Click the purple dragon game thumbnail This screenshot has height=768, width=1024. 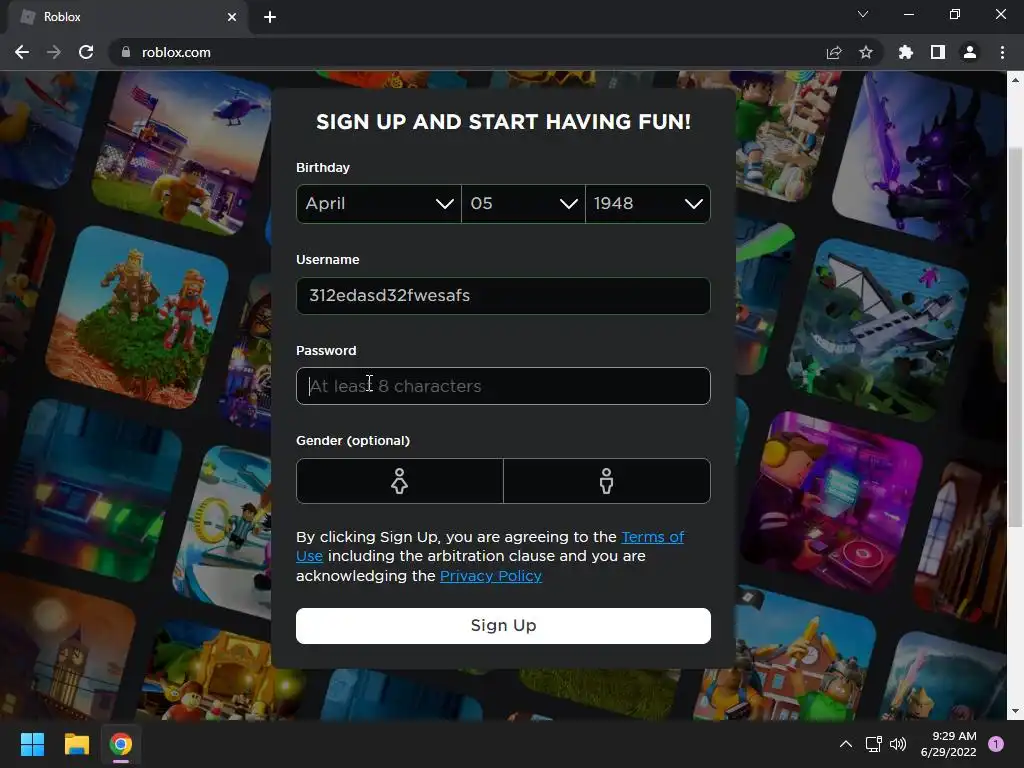click(918, 155)
